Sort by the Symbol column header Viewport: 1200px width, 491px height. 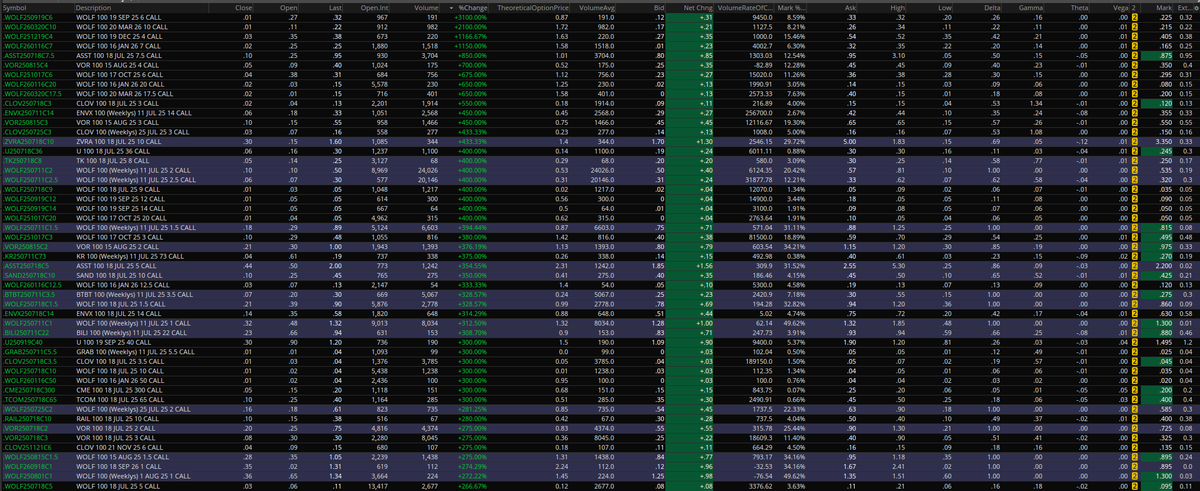(15, 6)
